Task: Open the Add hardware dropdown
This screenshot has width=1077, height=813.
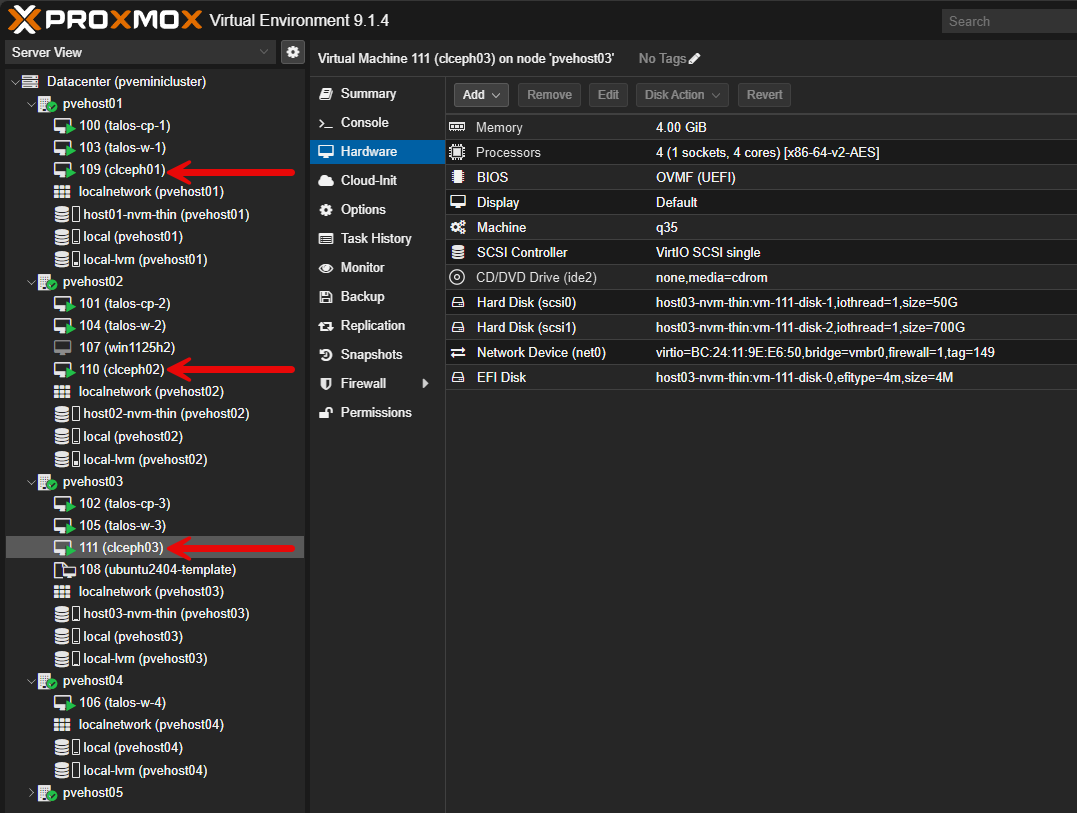Action: click(481, 95)
